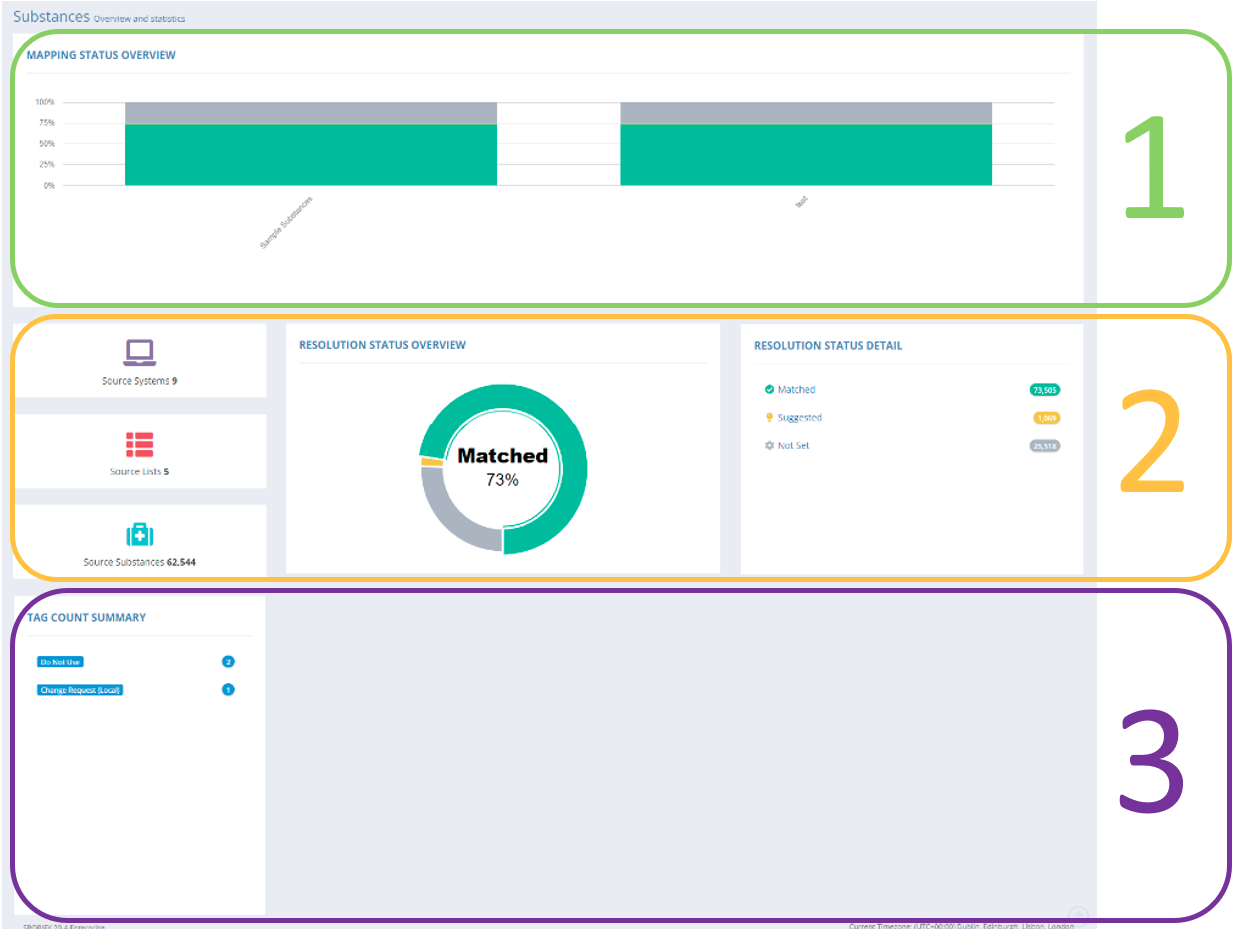Viewport: 1242px width, 929px height.
Task: Click the Source Substances medkit icon
Action: (x=139, y=534)
